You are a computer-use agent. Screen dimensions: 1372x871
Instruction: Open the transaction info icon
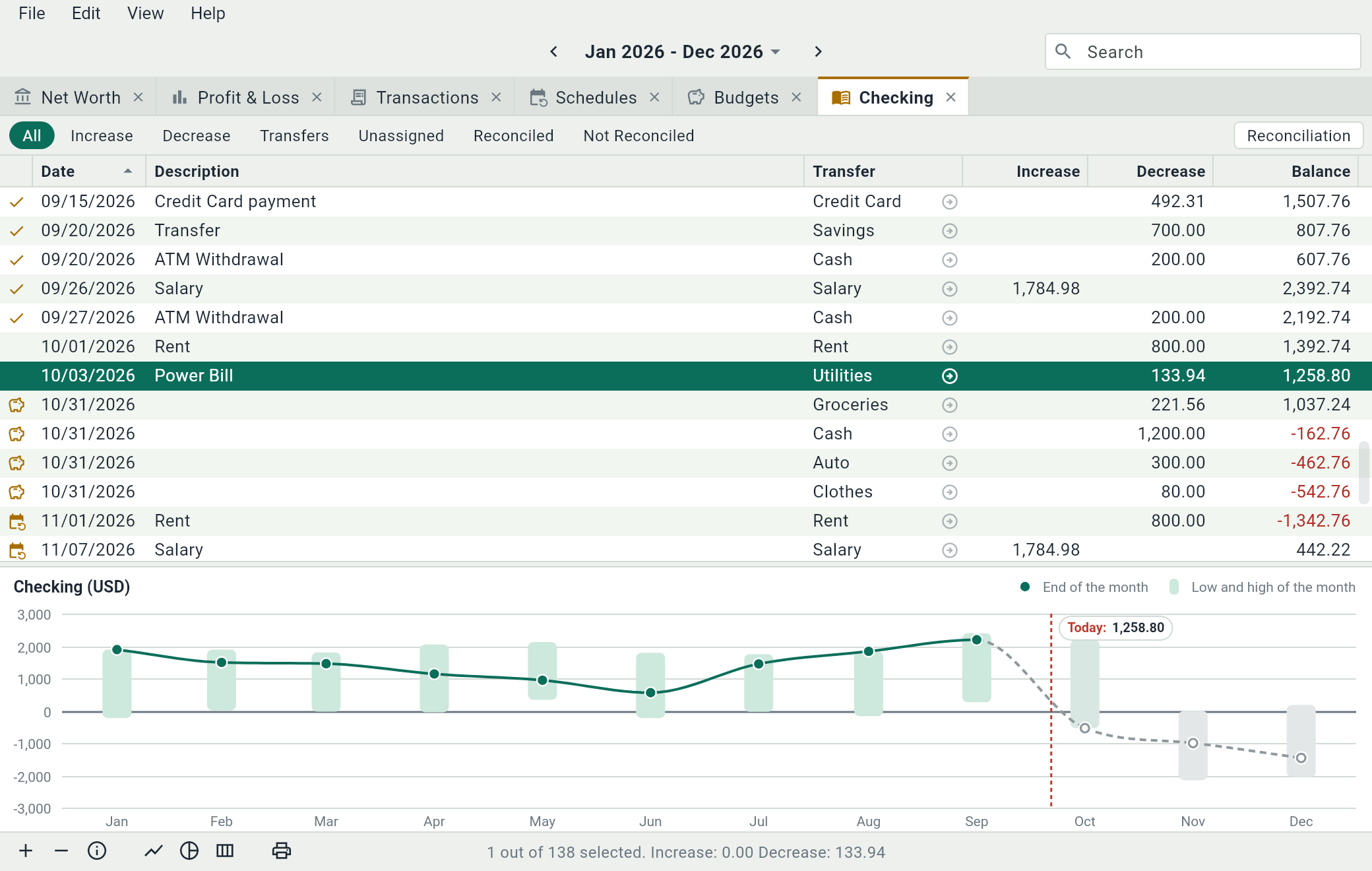tap(97, 851)
